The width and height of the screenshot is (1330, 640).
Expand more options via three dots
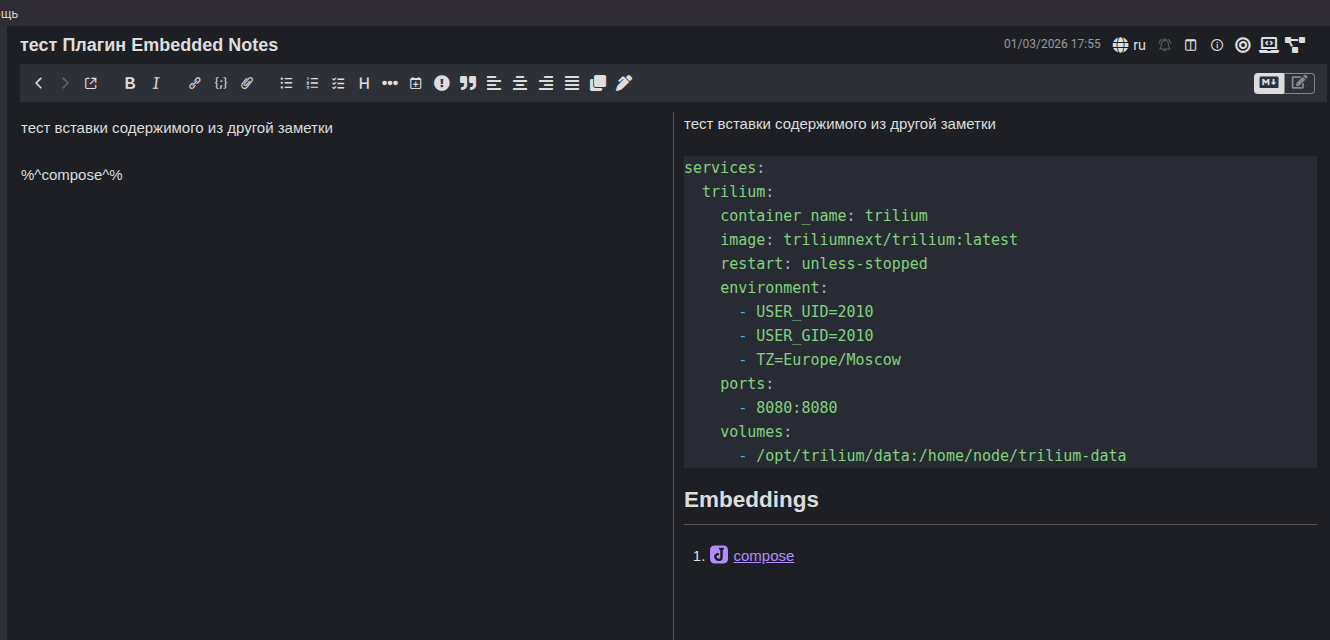(390, 84)
